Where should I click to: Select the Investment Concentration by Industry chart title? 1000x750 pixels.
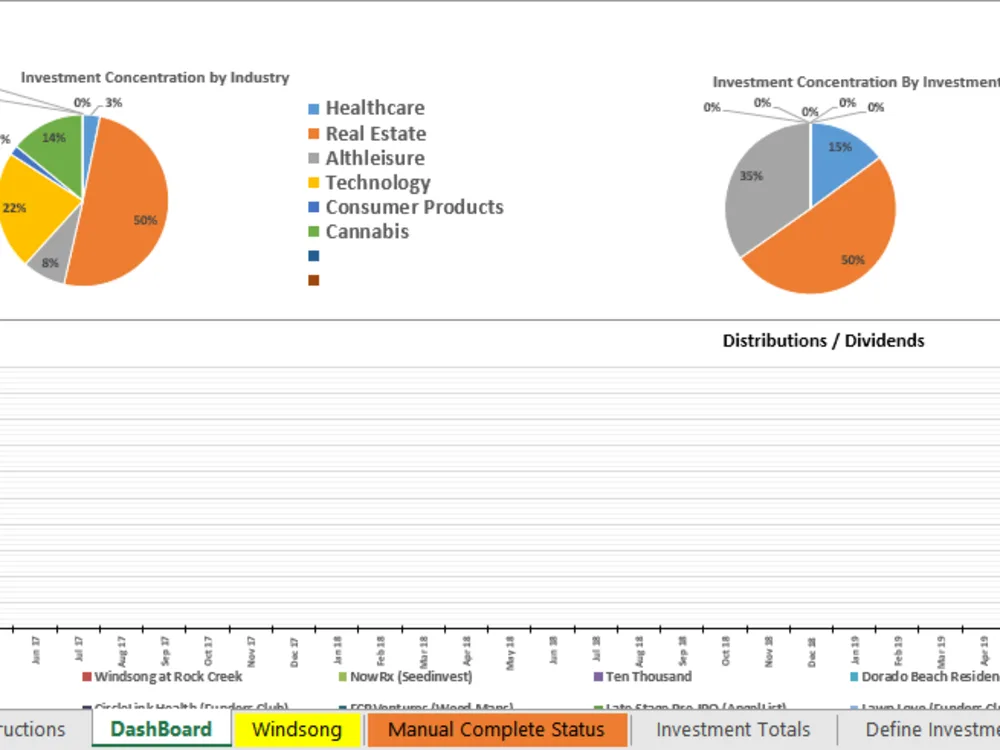(155, 77)
